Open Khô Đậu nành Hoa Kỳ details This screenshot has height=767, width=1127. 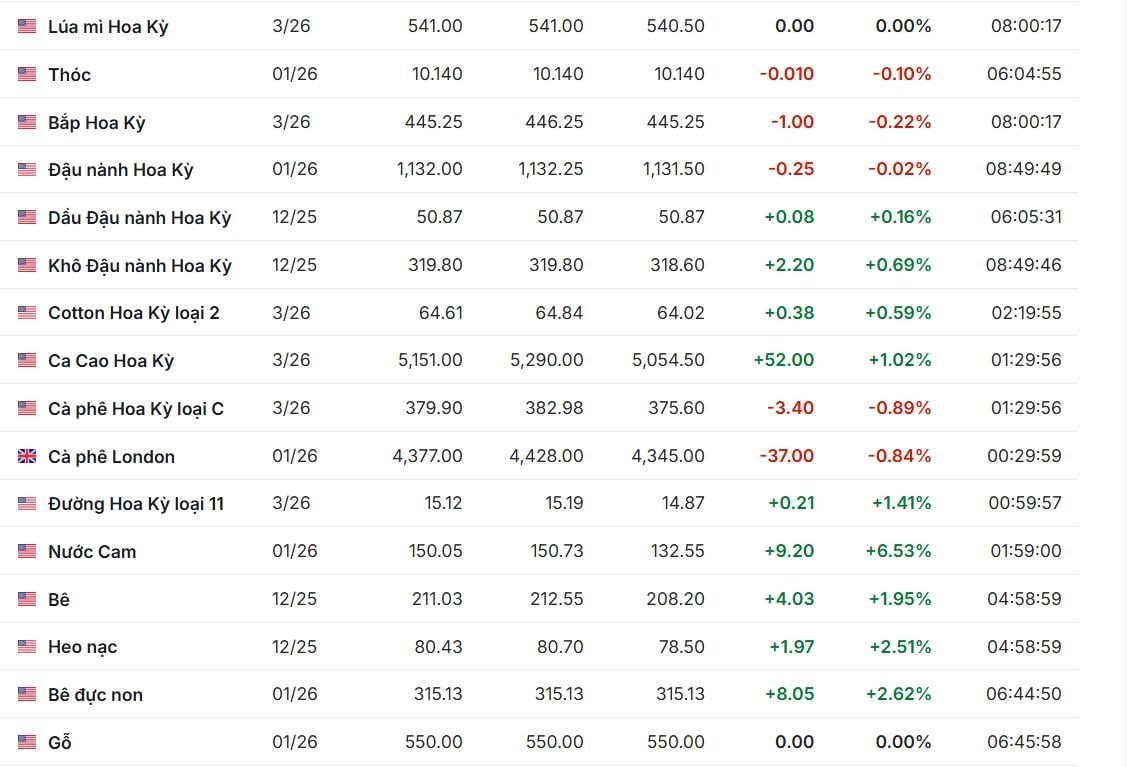[139, 265]
